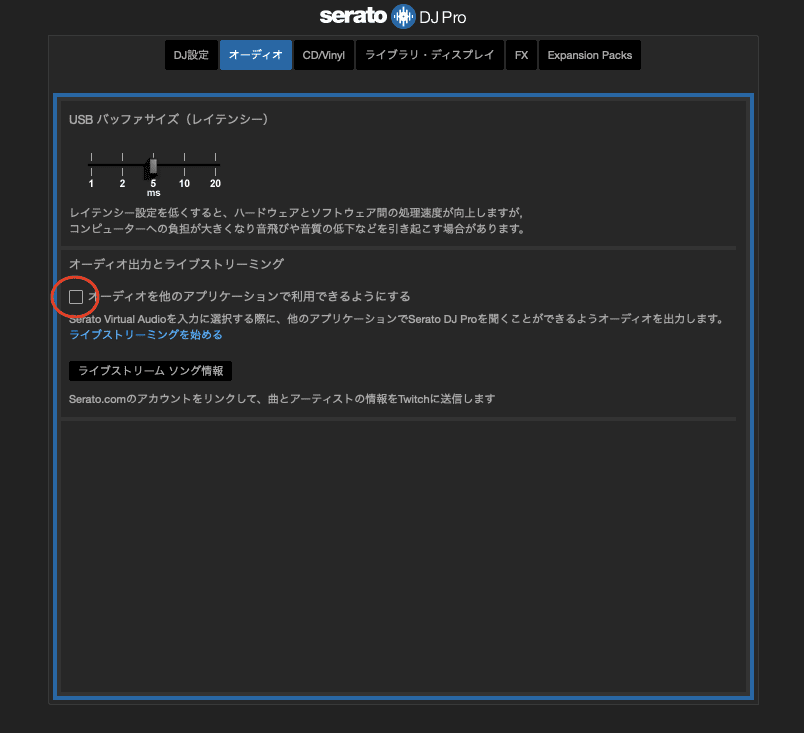Click the USB バッファサイズ（レイテンシー） heading
This screenshot has width=804, height=733.
pyautogui.click(x=169, y=119)
